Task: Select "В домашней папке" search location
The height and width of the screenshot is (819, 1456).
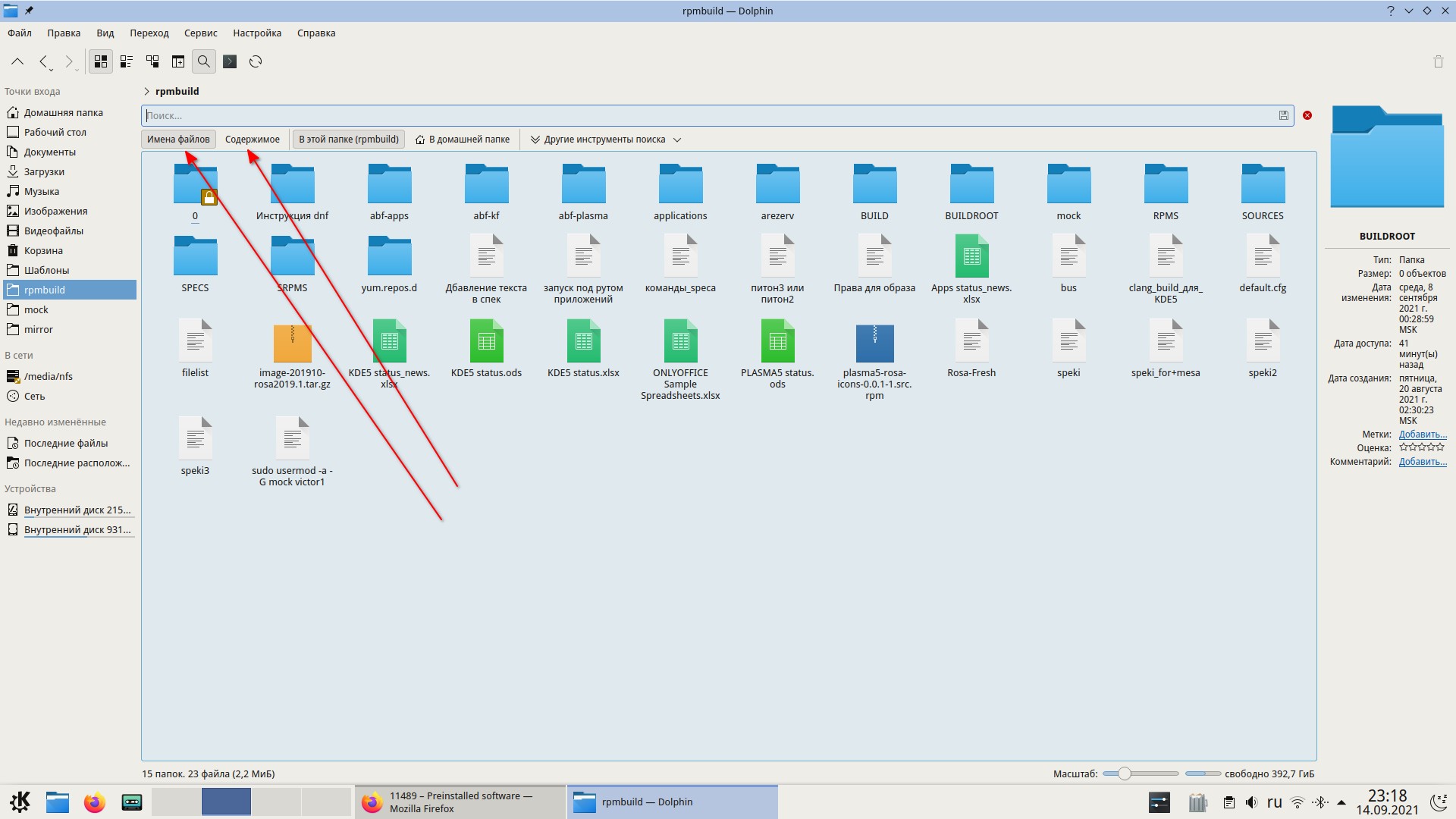Action: [x=463, y=140]
